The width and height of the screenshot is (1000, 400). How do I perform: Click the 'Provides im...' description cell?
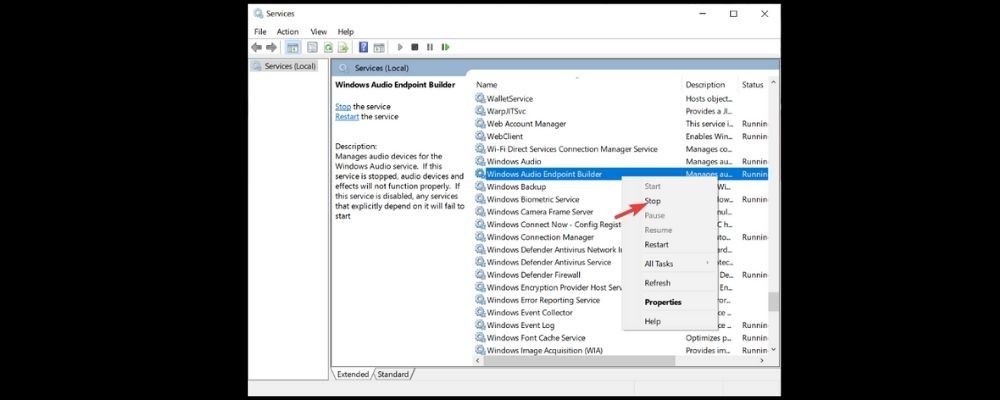click(708, 350)
